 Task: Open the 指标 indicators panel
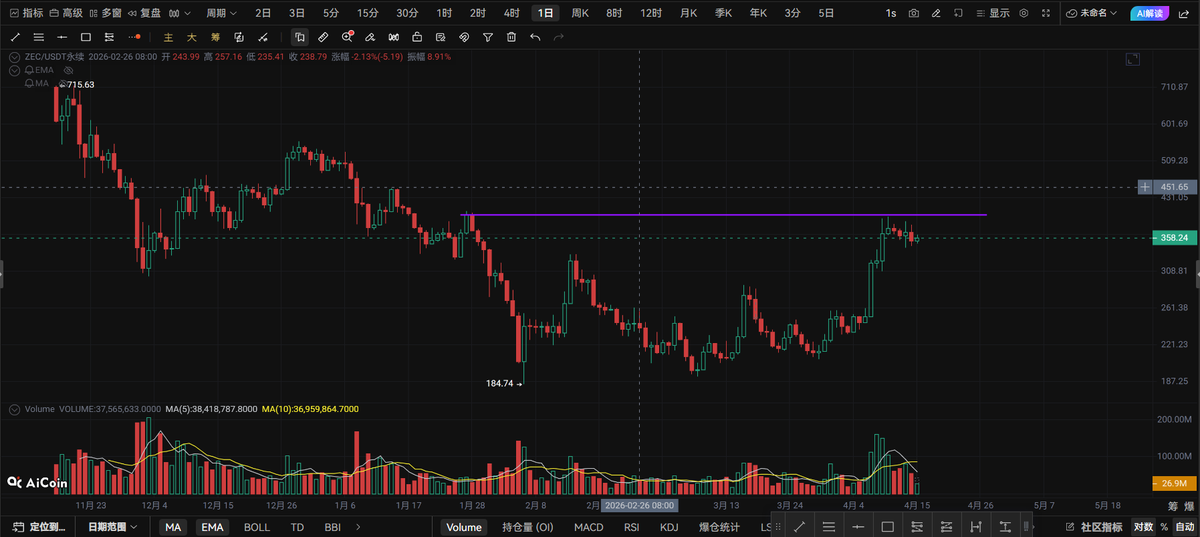[26, 13]
